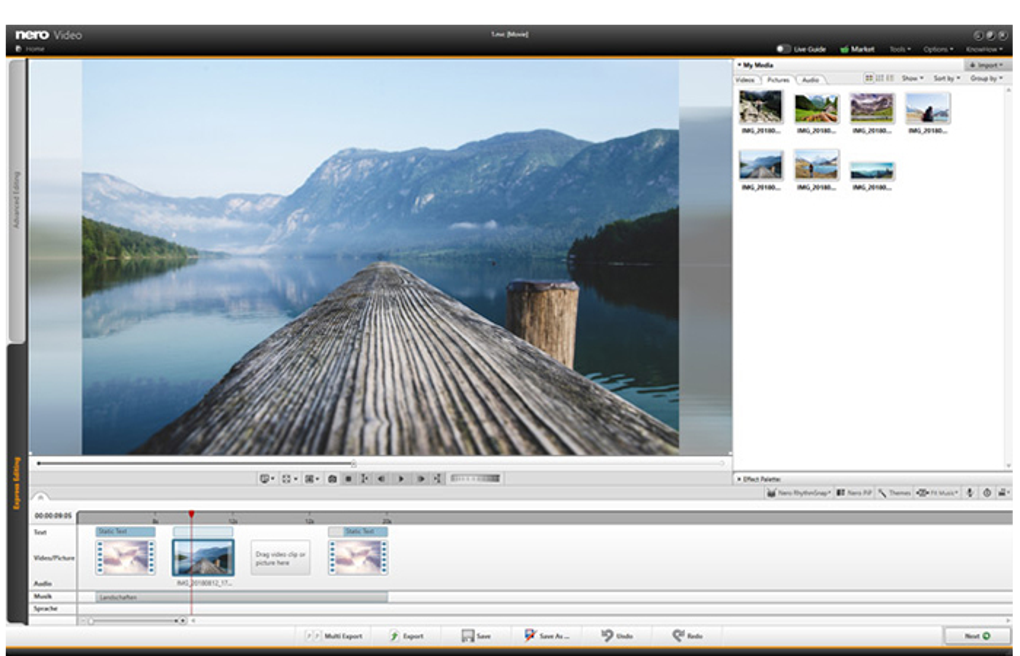Undo the last action
This screenshot has width=1020, height=656.
click(x=617, y=636)
